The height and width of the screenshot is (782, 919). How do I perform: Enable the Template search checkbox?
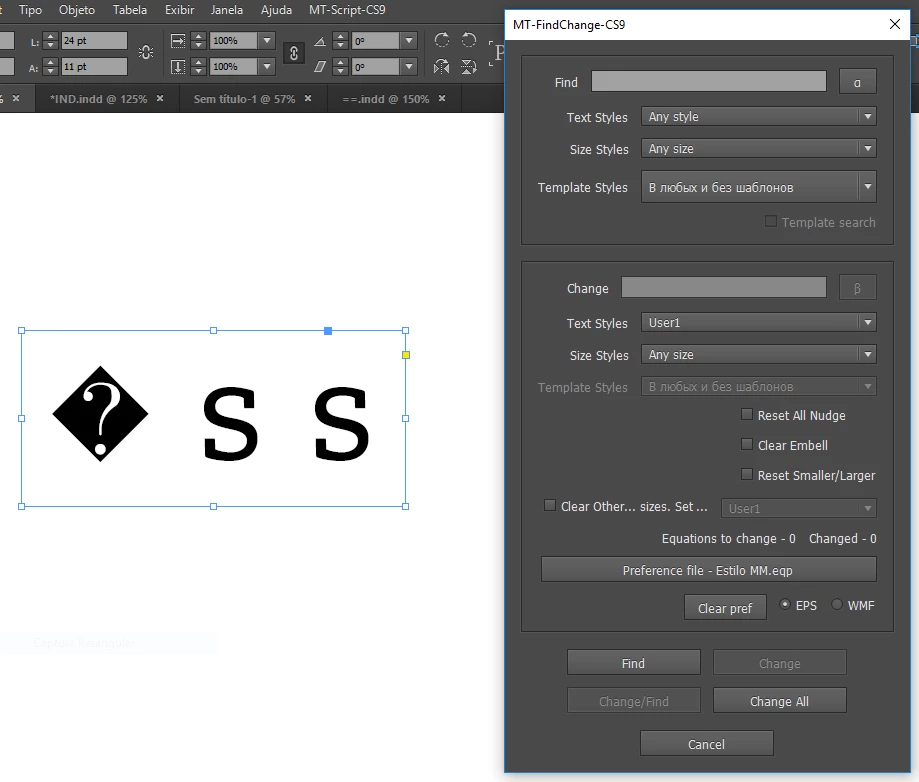coord(771,221)
